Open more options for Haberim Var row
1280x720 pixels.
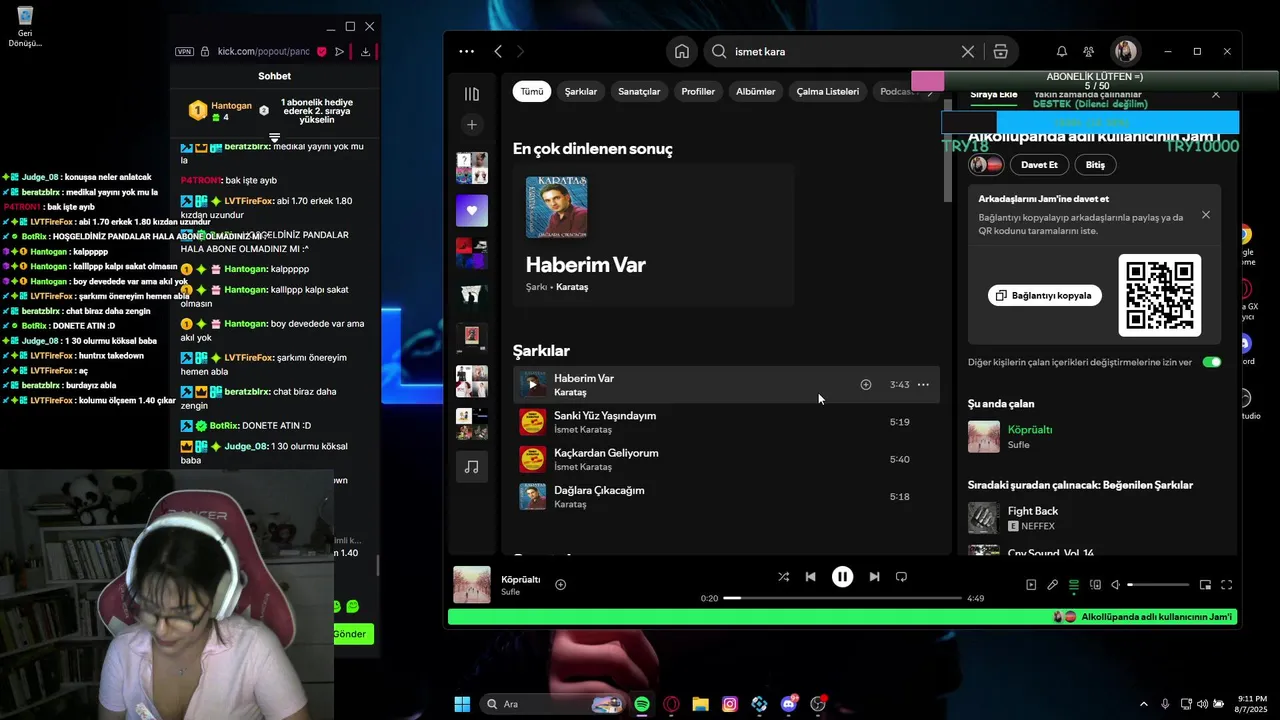(x=923, y=385)
